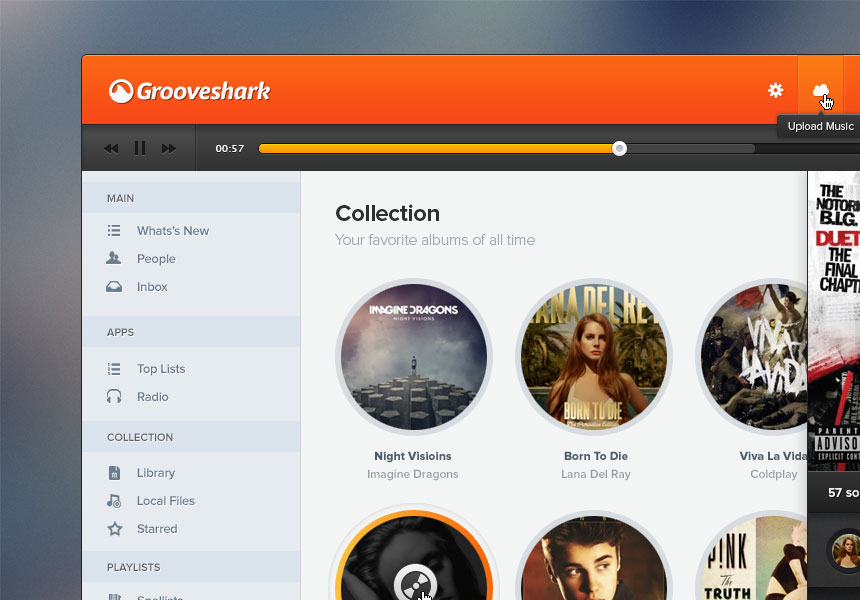The height and width of the screenshot is (600, 860).
Task: Open the Night Visions album cover
Action: (414, 357)
